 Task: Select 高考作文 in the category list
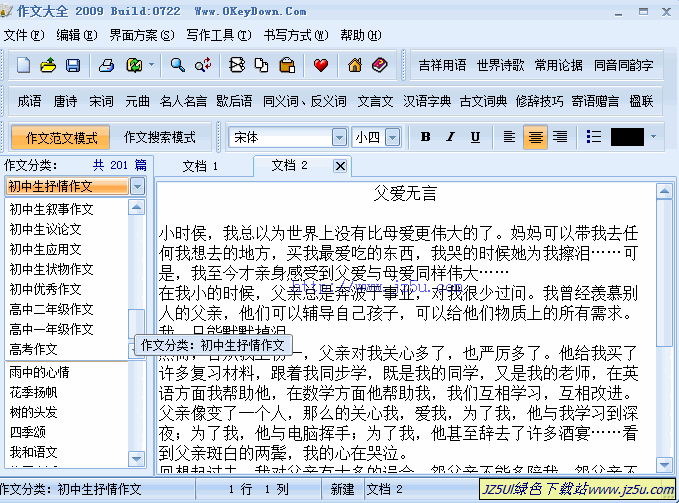coord(34,349)
